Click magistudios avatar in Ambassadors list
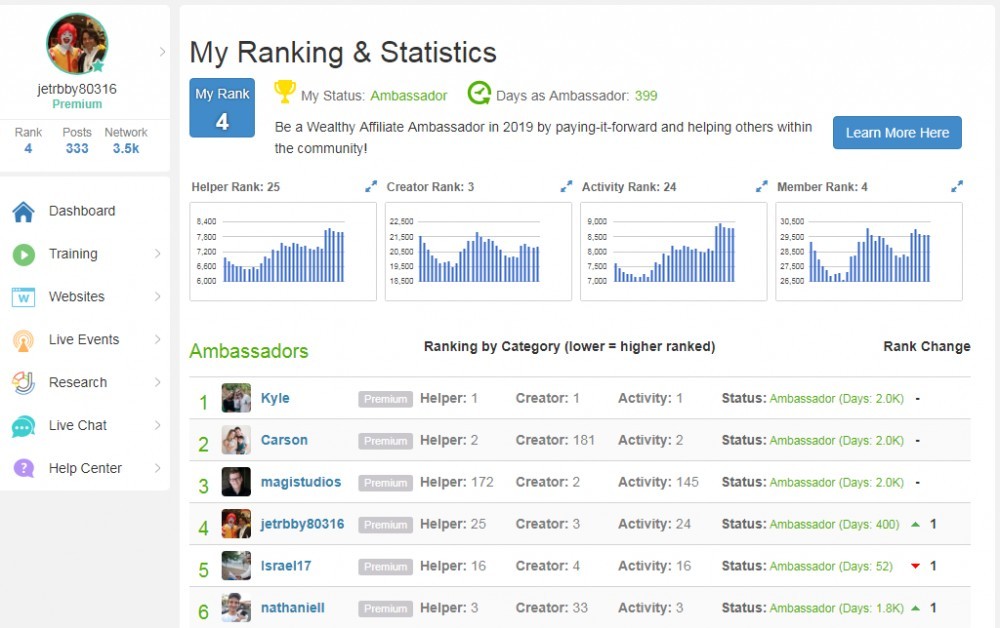1000x628 pixels. click(236, 482)
